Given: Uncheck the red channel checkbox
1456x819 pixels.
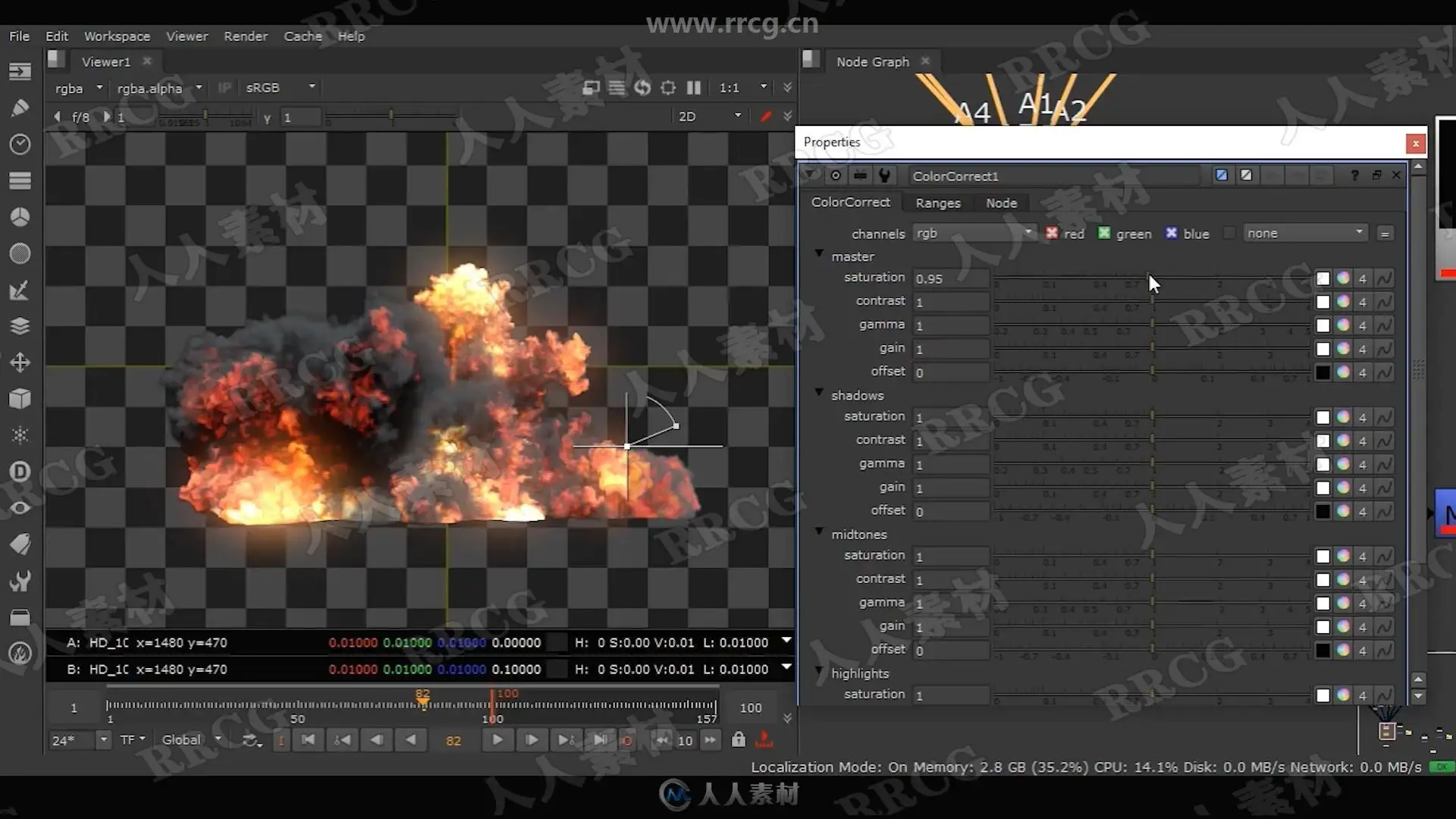Looking at the screenshot, I should (1052, 234).
